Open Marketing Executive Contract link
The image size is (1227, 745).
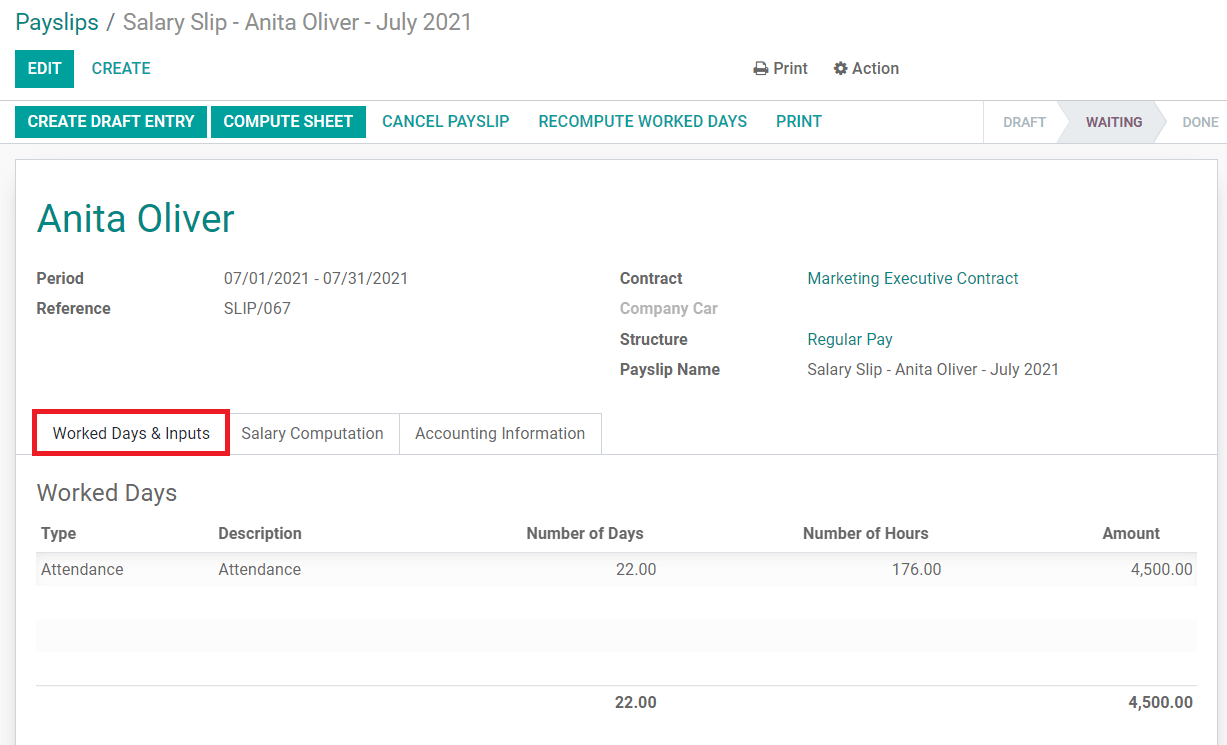tap(912, 279)
